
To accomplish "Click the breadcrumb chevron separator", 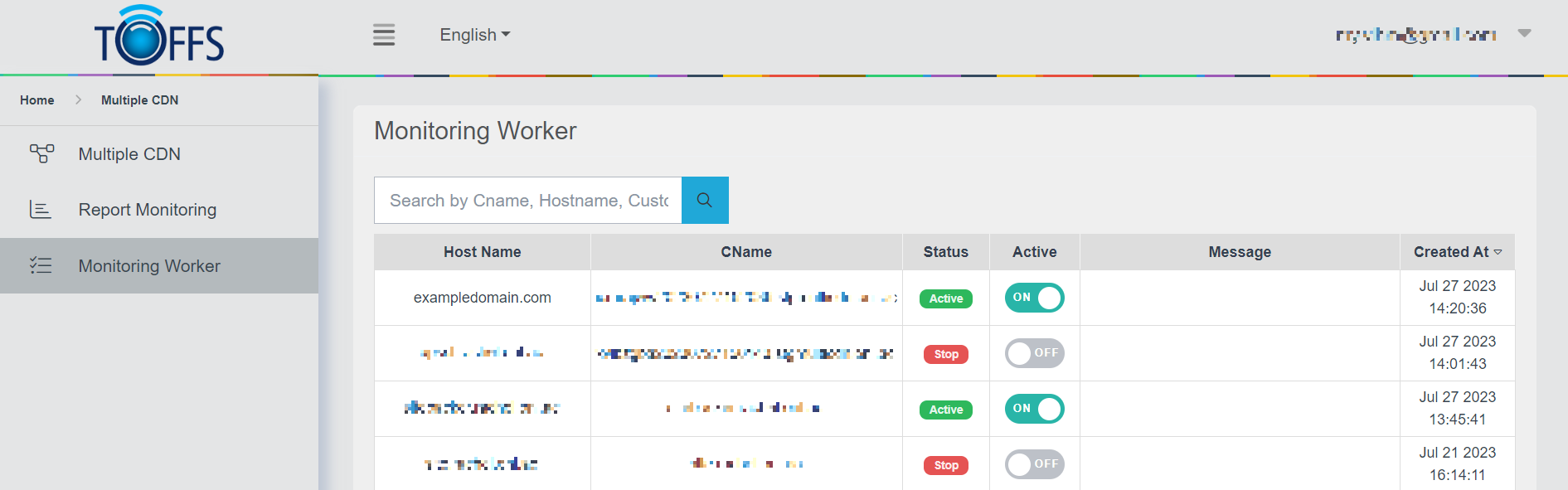I will (78, 99).
